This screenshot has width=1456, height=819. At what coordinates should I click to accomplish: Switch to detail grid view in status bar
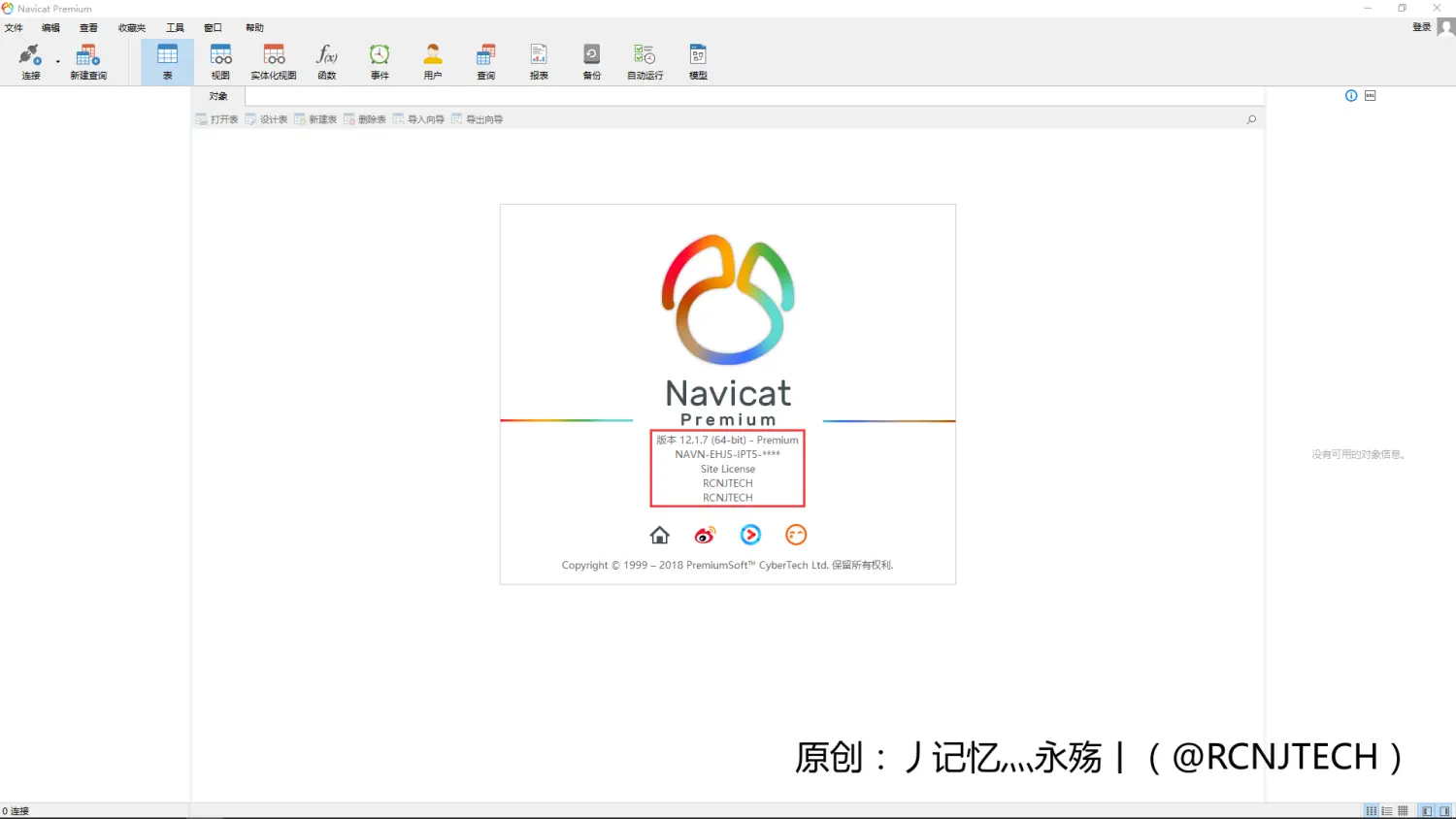[x=1403, y=811]
